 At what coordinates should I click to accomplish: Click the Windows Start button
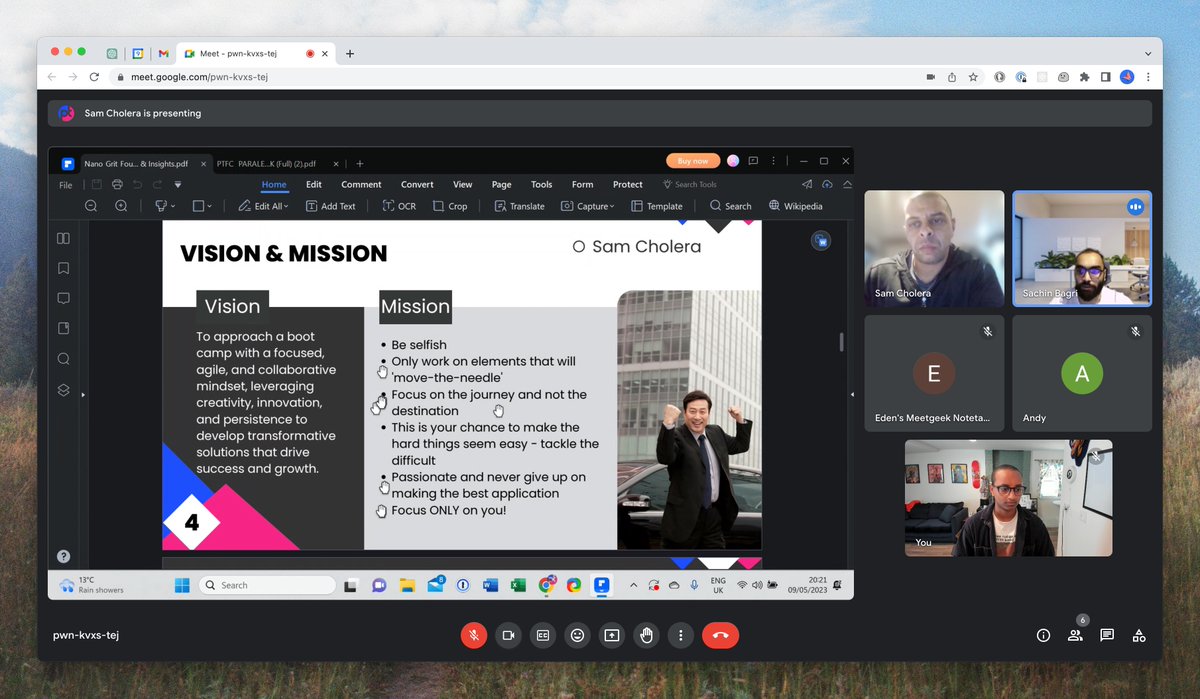(182, 585)
